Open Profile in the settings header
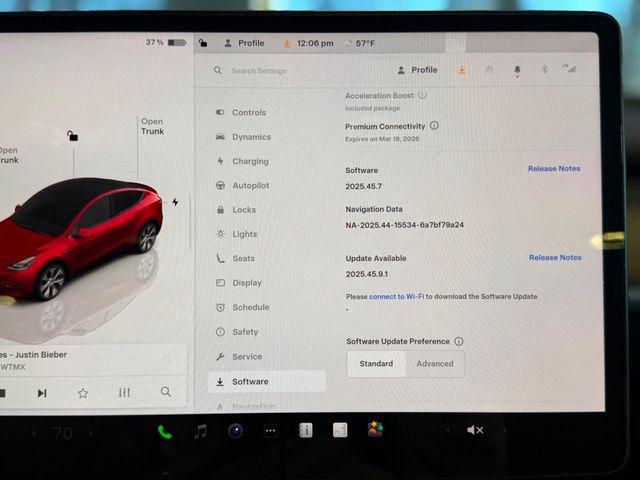This screenshot has width=640, height=480. pyautogui.click(x=417, y=70)
